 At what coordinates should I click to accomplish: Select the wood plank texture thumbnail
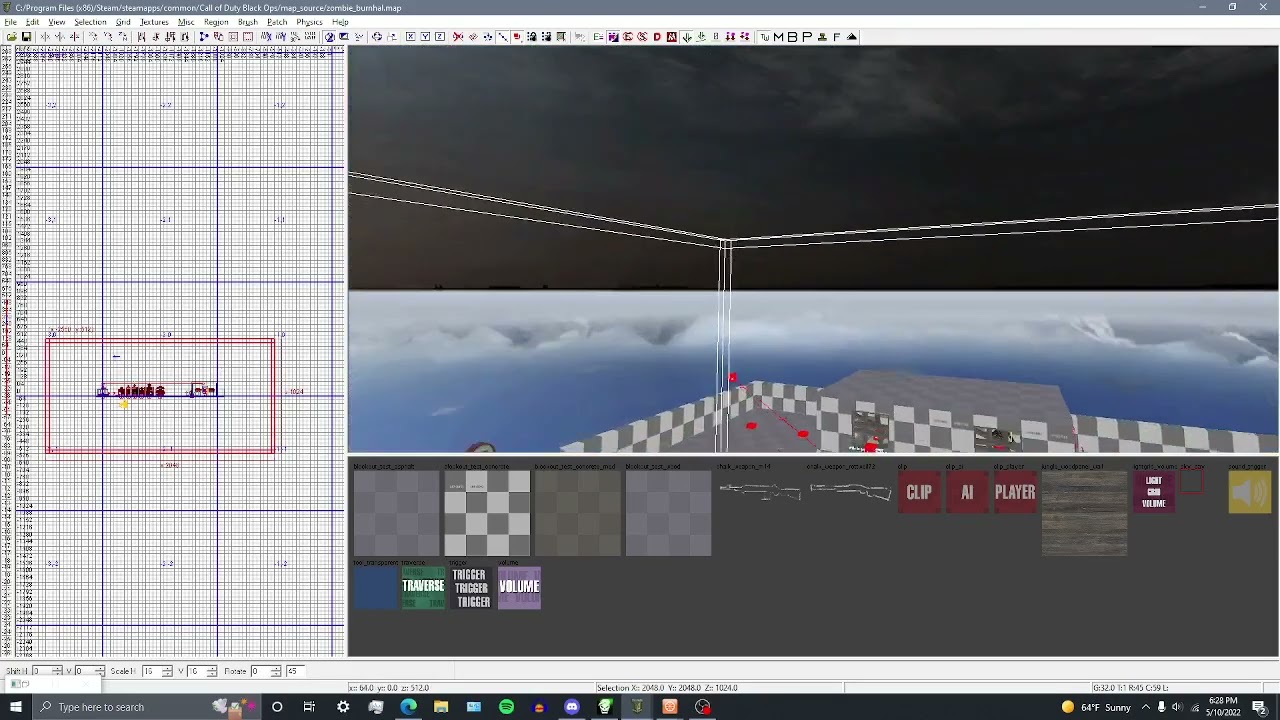tap(1085, 513)
